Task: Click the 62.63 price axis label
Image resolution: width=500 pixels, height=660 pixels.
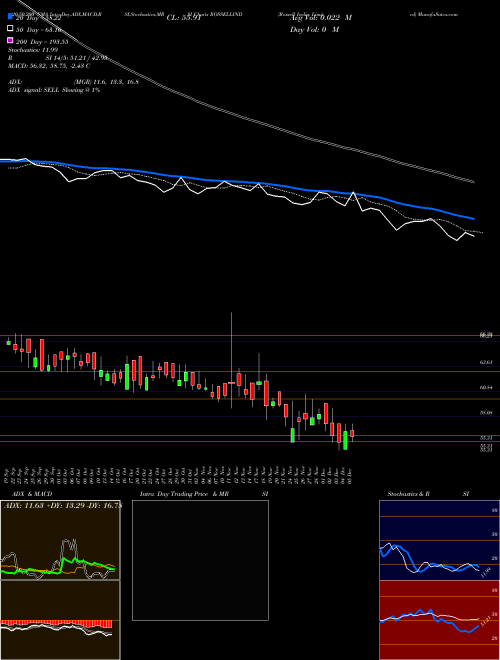Action: 486,362
